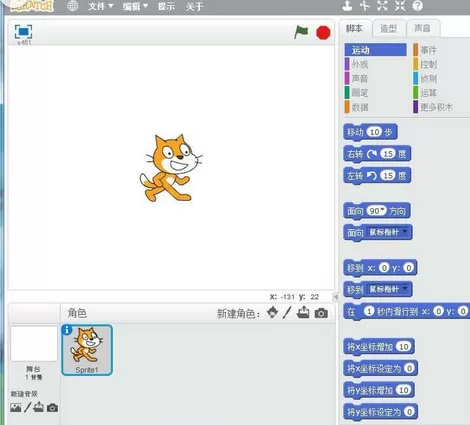Click the y field in 移到 x: y: block
The width and height of the screenshot is (470, 425).
tap(408, 268)
